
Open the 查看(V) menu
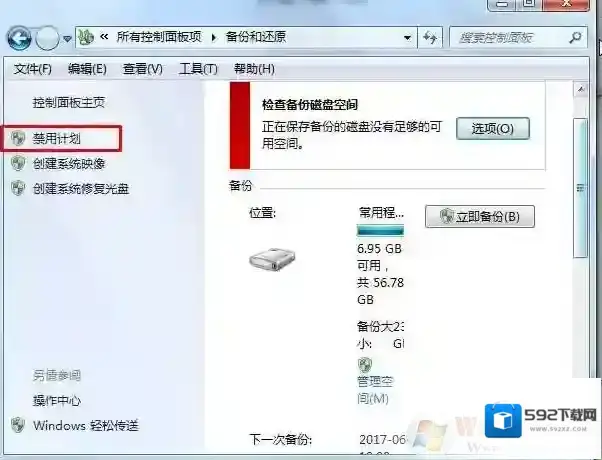tap(142, 69)
